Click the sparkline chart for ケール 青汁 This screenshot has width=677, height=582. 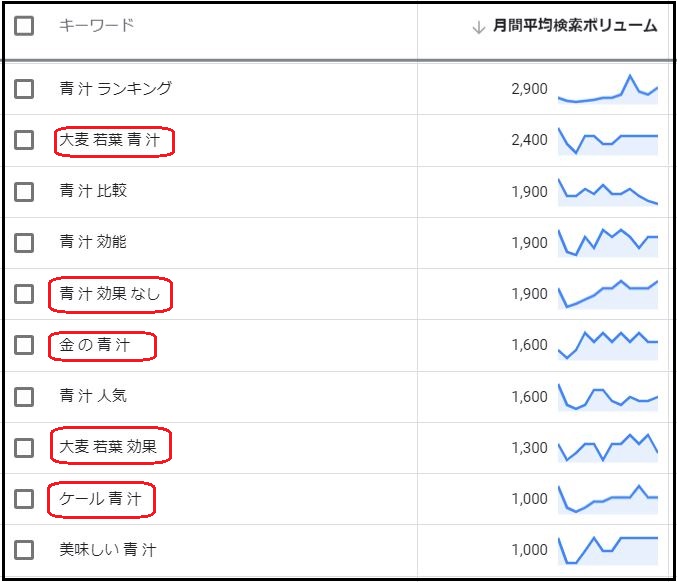(x=607, y=498)
